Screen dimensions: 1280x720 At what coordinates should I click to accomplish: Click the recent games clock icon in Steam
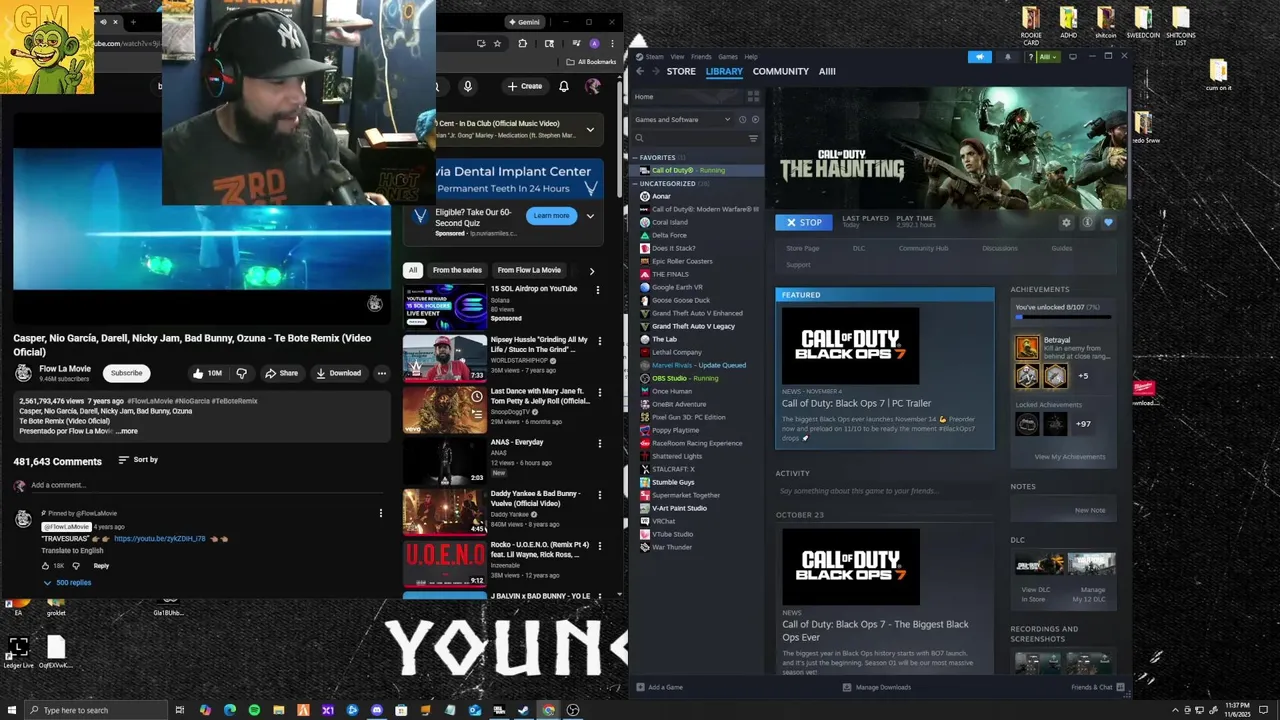[x=742, y=120]
